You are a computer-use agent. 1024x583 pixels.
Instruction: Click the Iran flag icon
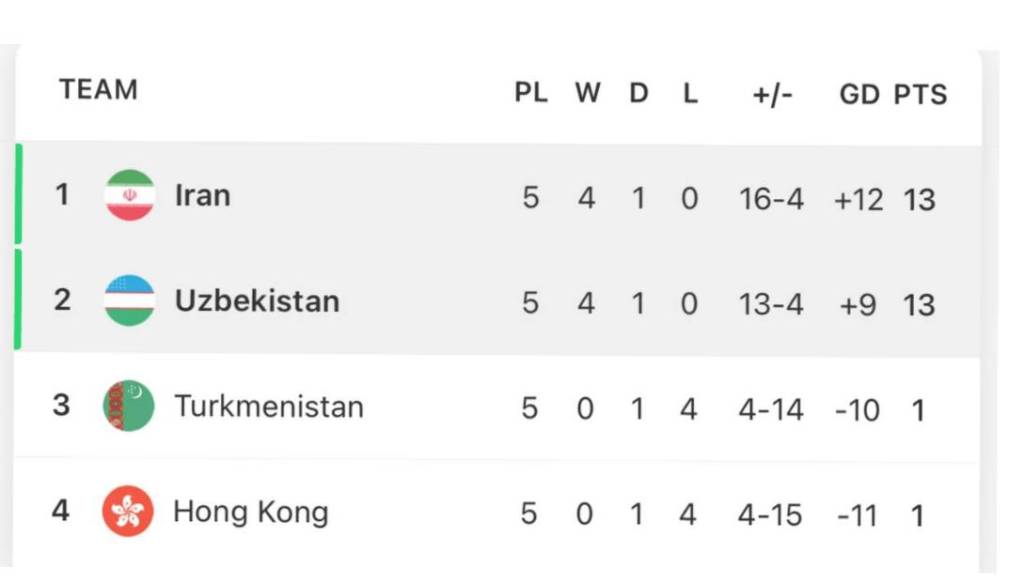[130, 195]
